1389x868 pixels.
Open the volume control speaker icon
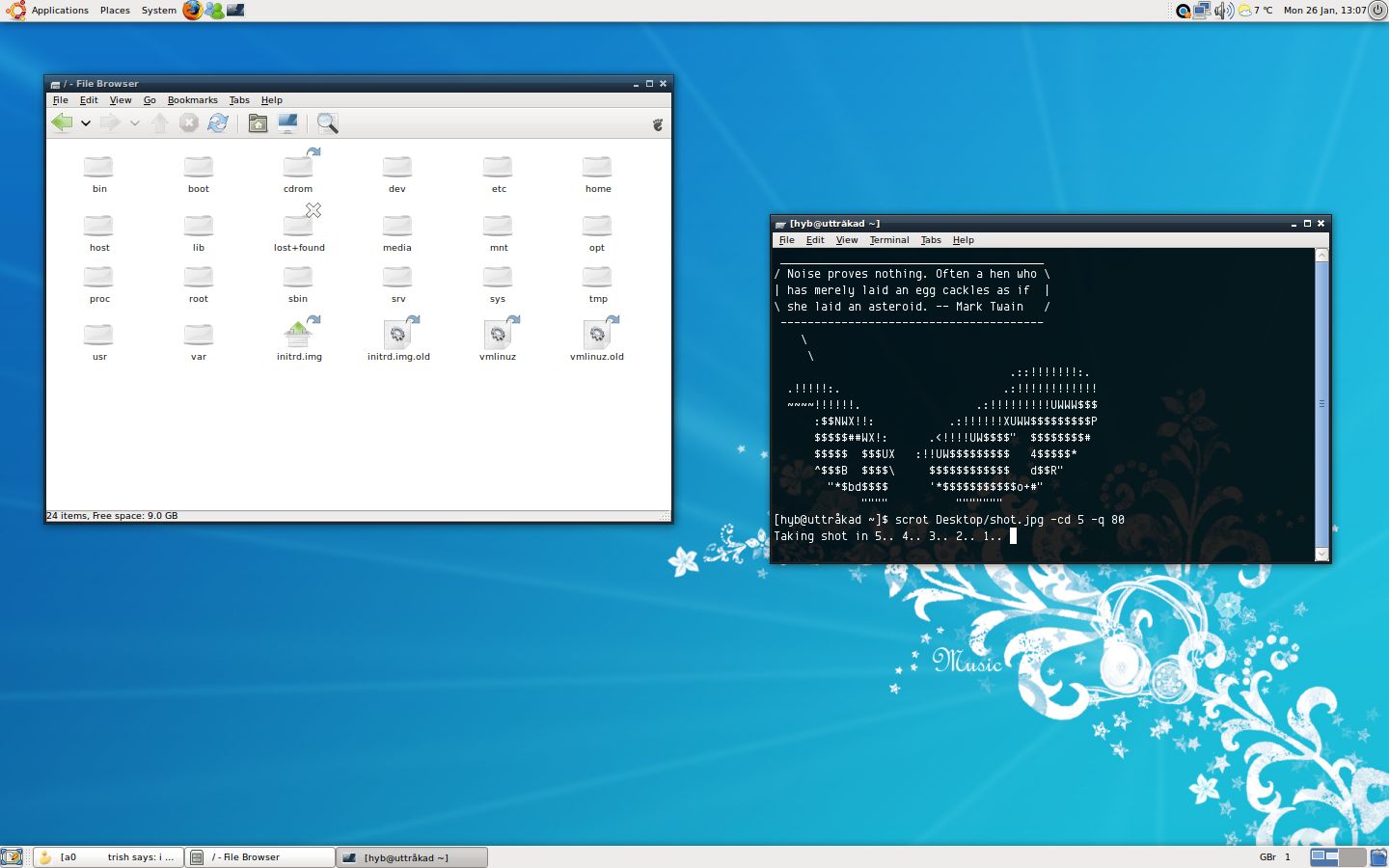1222,11
